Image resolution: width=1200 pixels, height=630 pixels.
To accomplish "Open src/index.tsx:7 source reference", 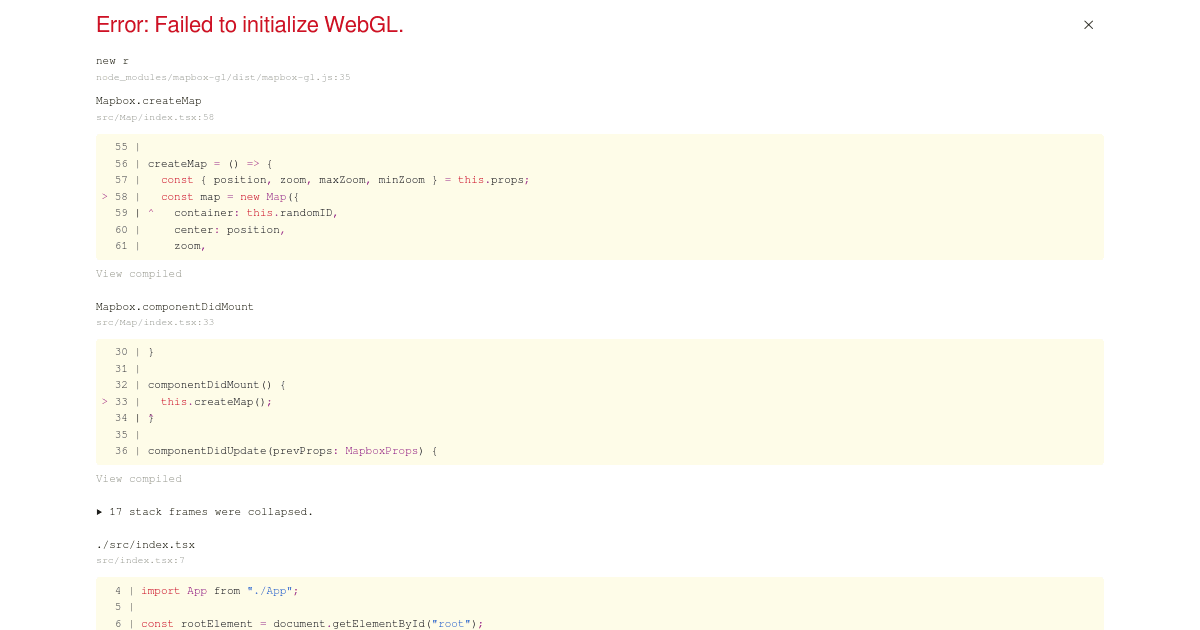I will click(140, 560).
